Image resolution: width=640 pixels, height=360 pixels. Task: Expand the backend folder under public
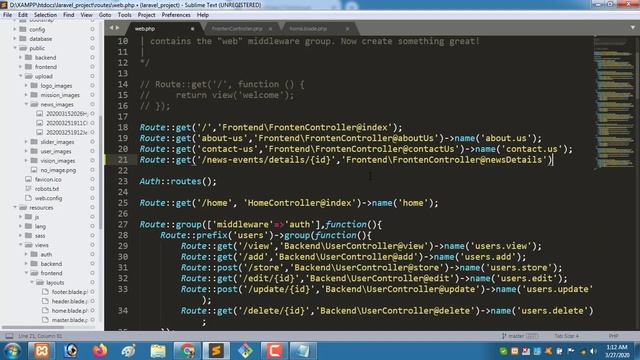coord(21,57)
